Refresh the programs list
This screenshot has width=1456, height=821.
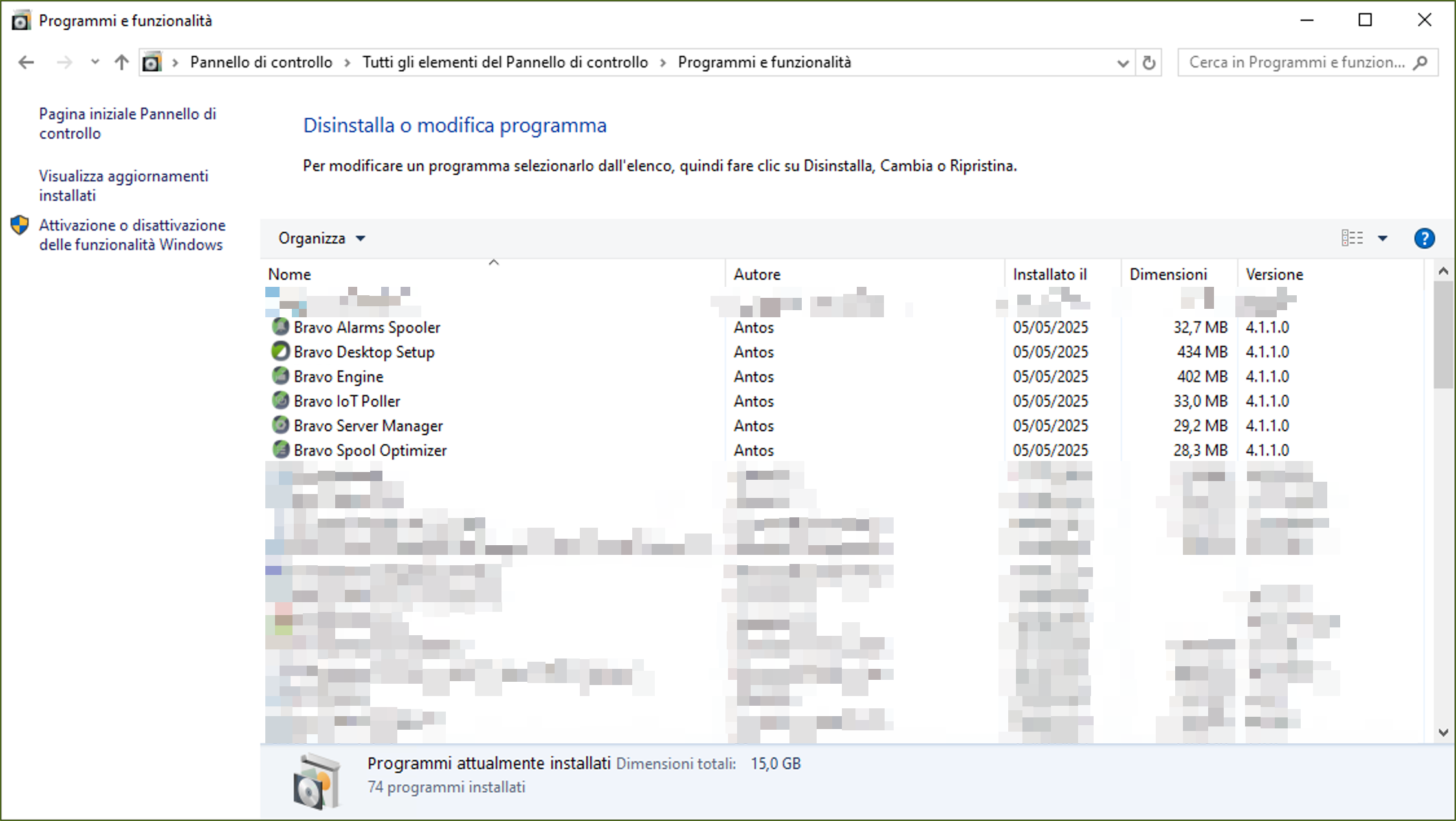[1149, 63]
